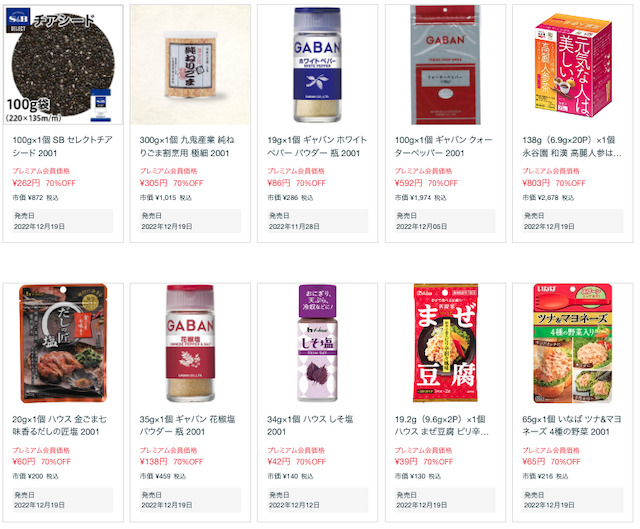Click the 純ねりごま sesame paste jar image

click(190, 65)
